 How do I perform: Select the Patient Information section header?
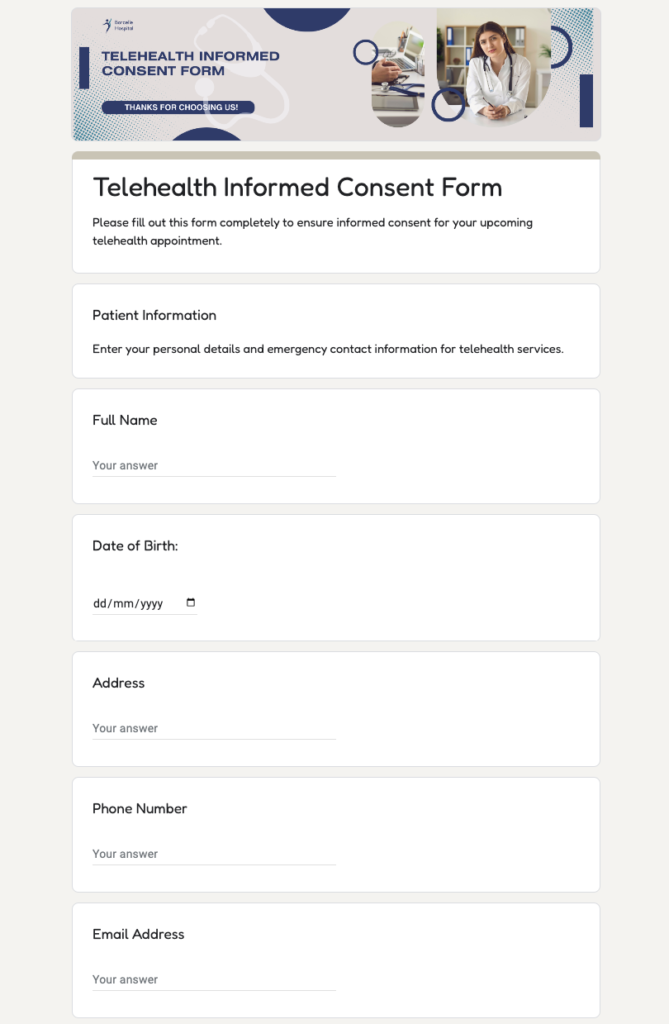[154, 315]
